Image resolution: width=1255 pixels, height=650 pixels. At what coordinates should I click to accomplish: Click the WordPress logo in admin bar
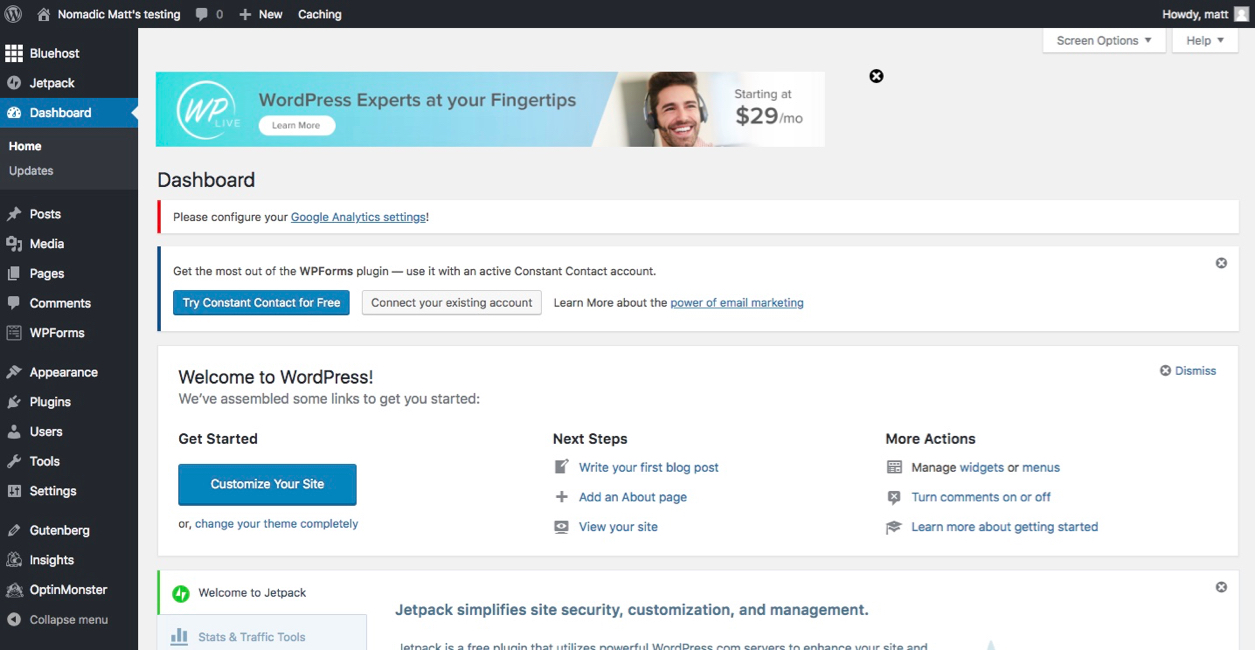click(x=14, y=14)
